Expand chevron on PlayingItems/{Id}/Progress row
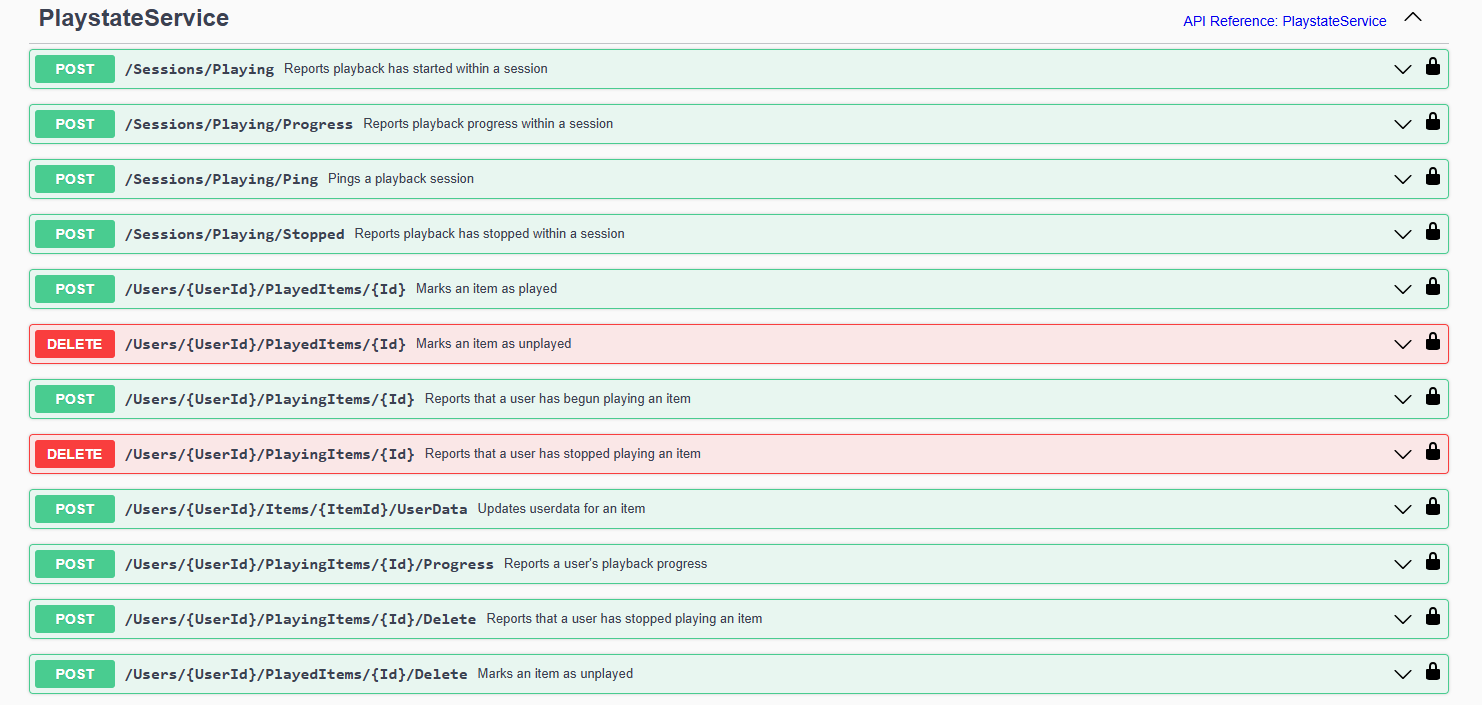 1403,564
